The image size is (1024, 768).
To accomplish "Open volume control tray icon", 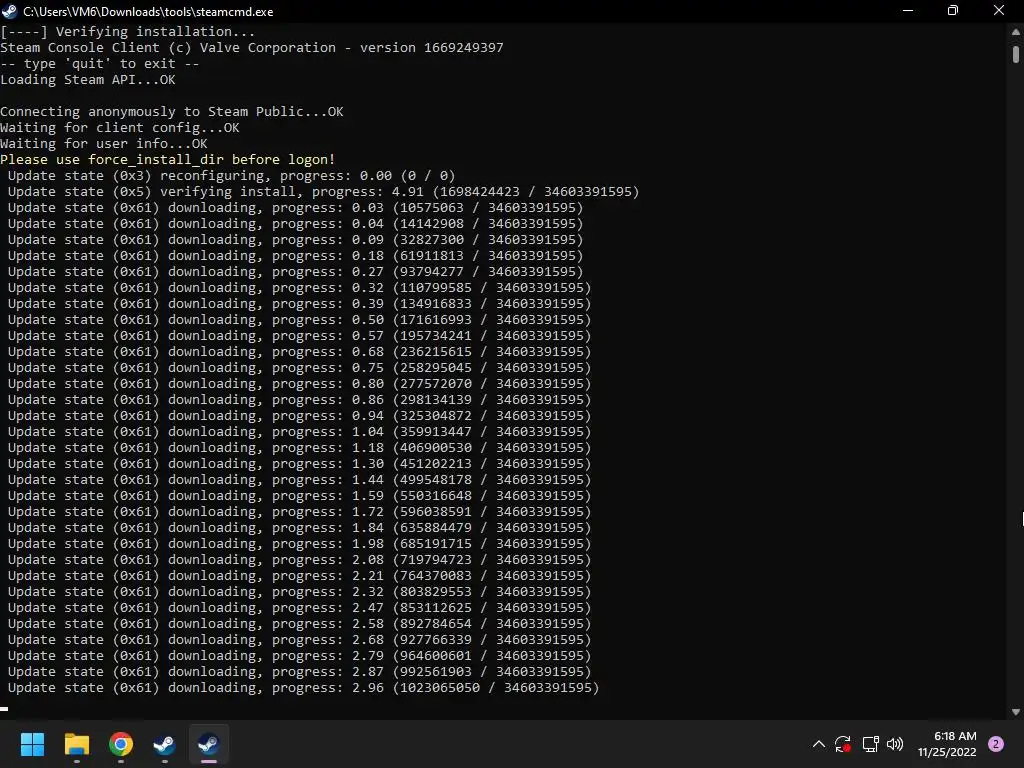I will point(895,744).
